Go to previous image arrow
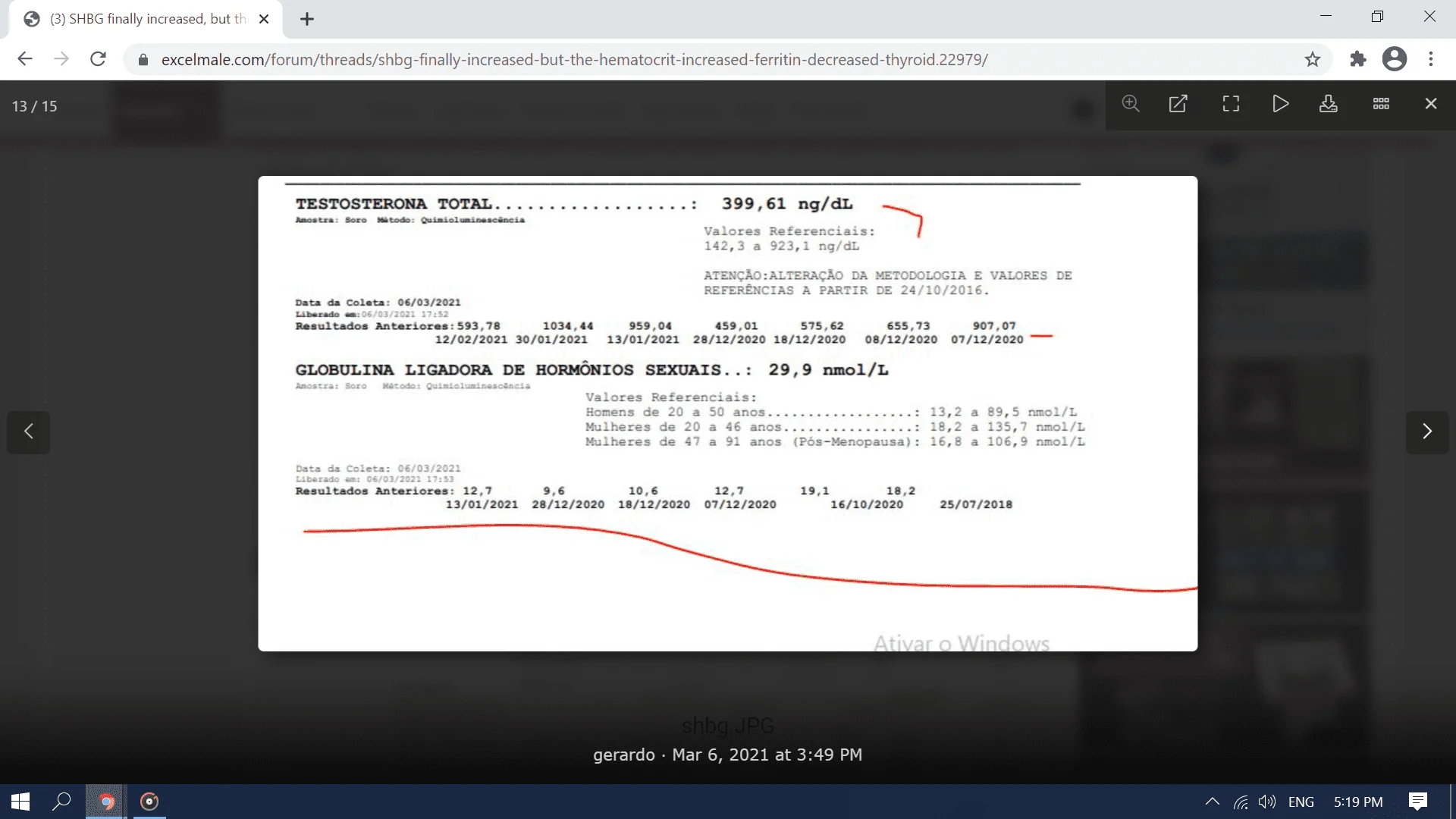 click(29, 431)
